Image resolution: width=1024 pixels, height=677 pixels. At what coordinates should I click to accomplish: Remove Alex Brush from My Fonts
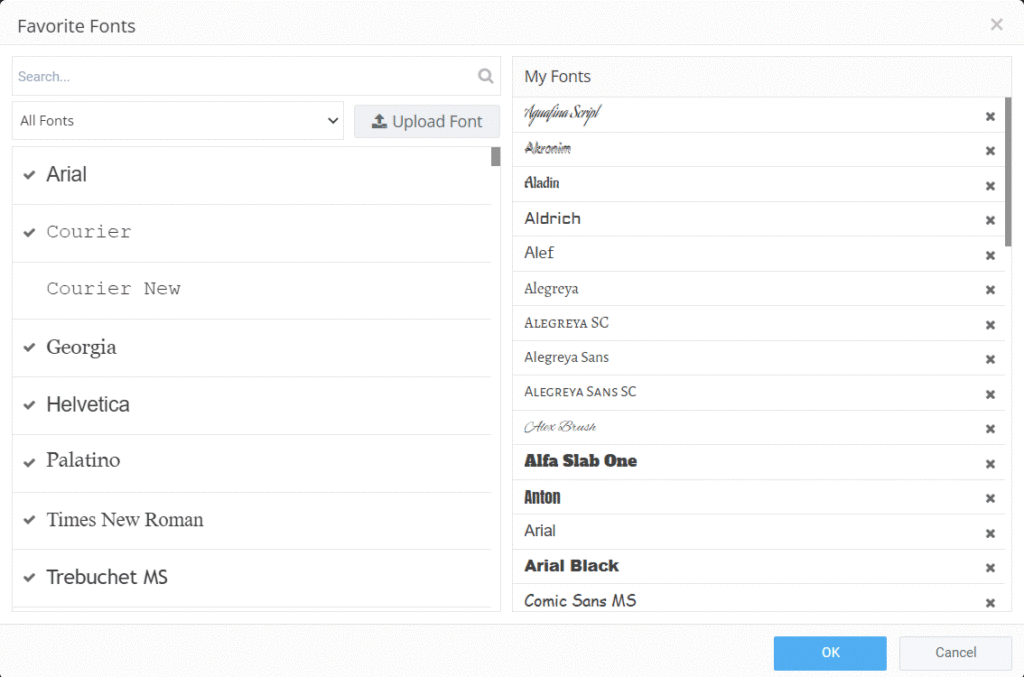pyautogui.click(x=990, y=428)
